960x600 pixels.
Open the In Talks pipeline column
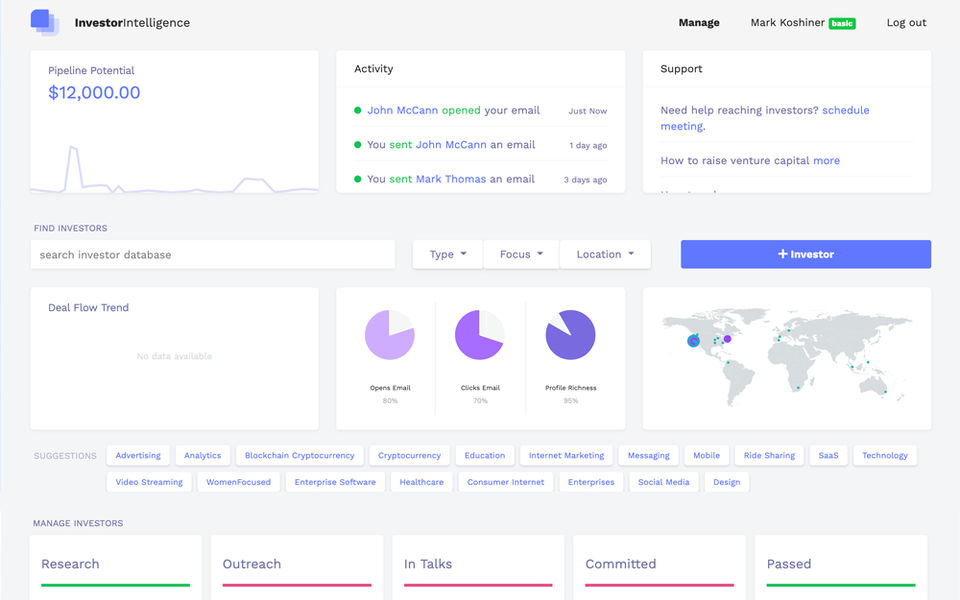(478, 568)
